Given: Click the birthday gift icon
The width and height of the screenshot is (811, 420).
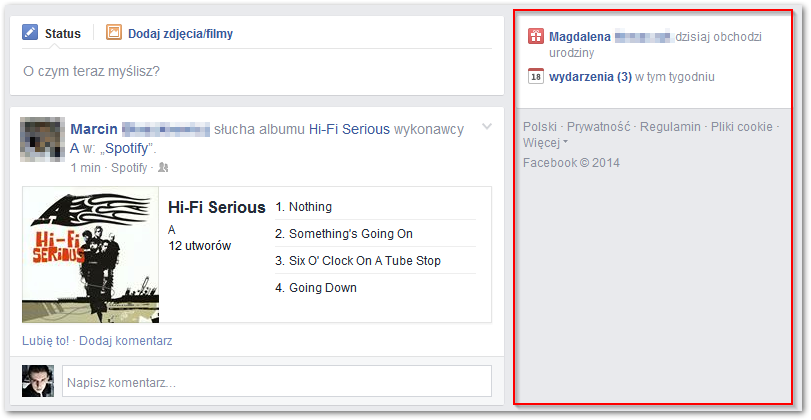Looking at the screenshot, I should tap(536, 37).
